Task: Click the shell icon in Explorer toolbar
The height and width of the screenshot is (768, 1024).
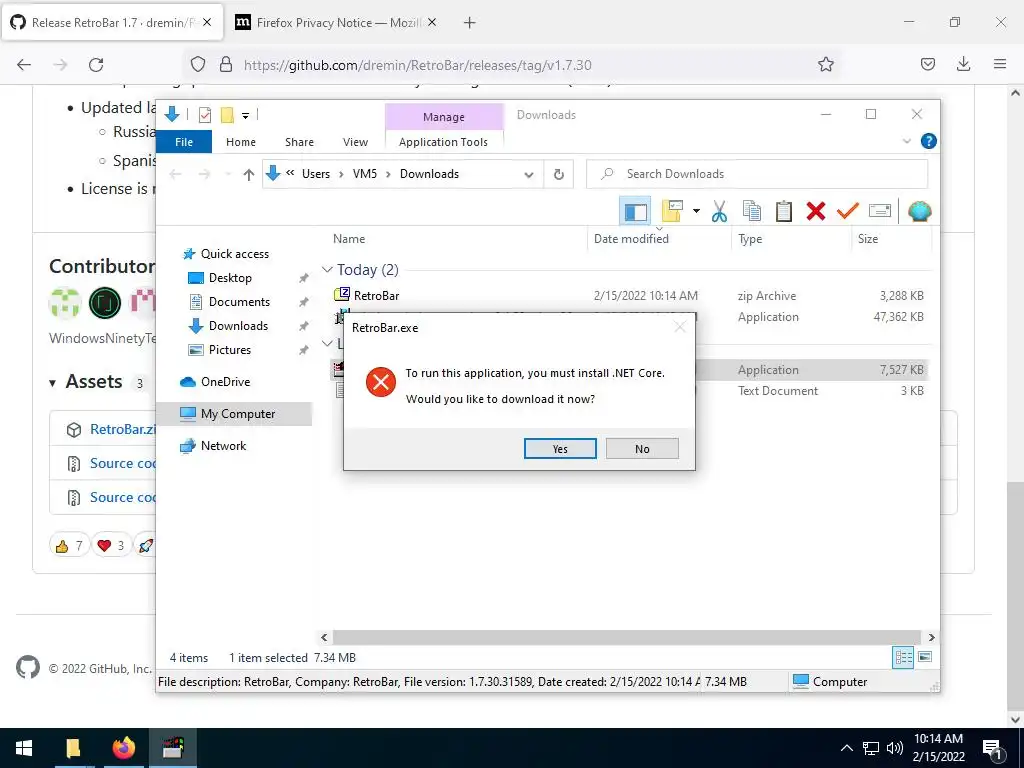Action: tap(920, 211)
